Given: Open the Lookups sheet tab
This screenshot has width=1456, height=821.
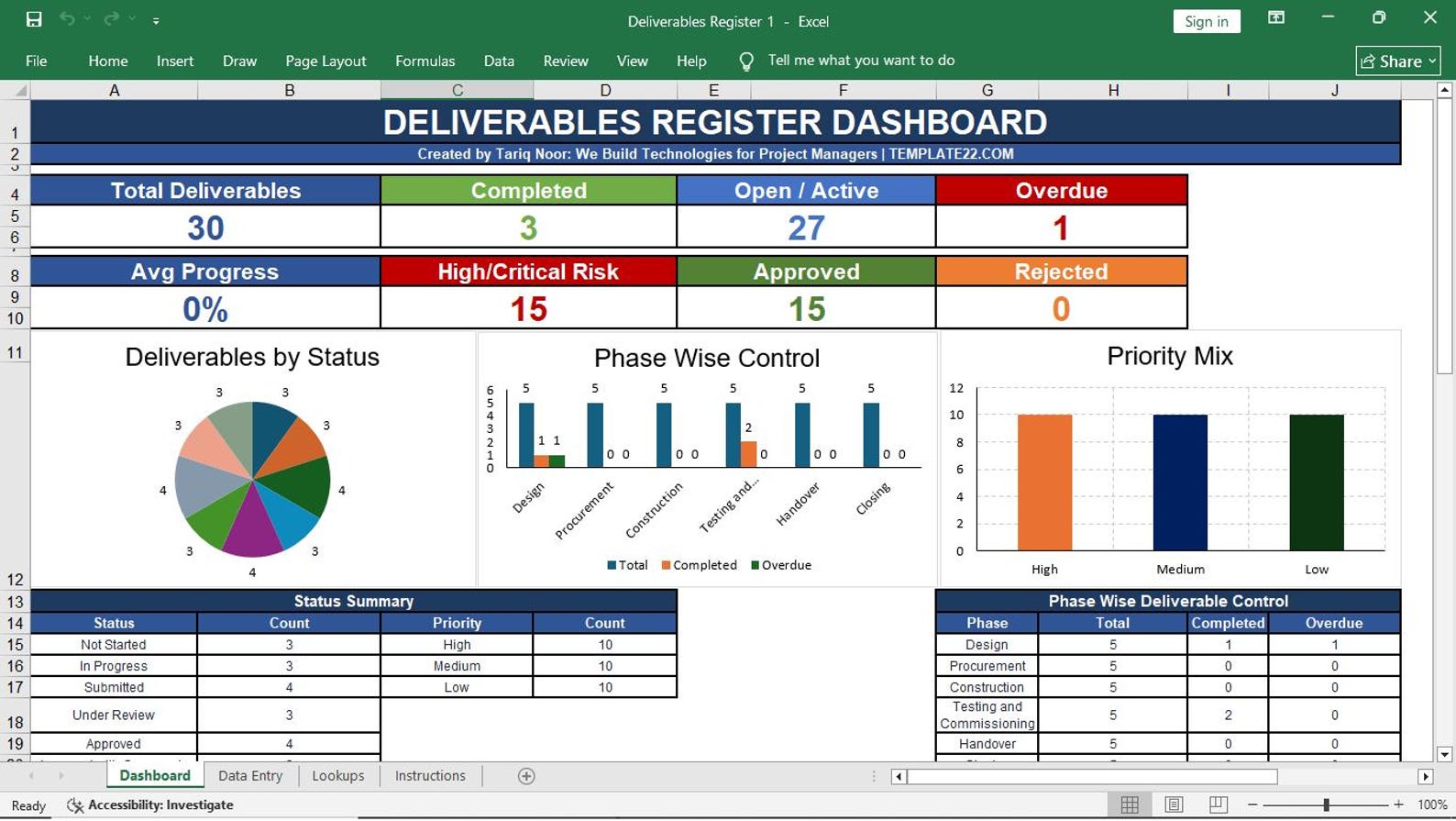Looking at the screenshot, I should 338,776.
